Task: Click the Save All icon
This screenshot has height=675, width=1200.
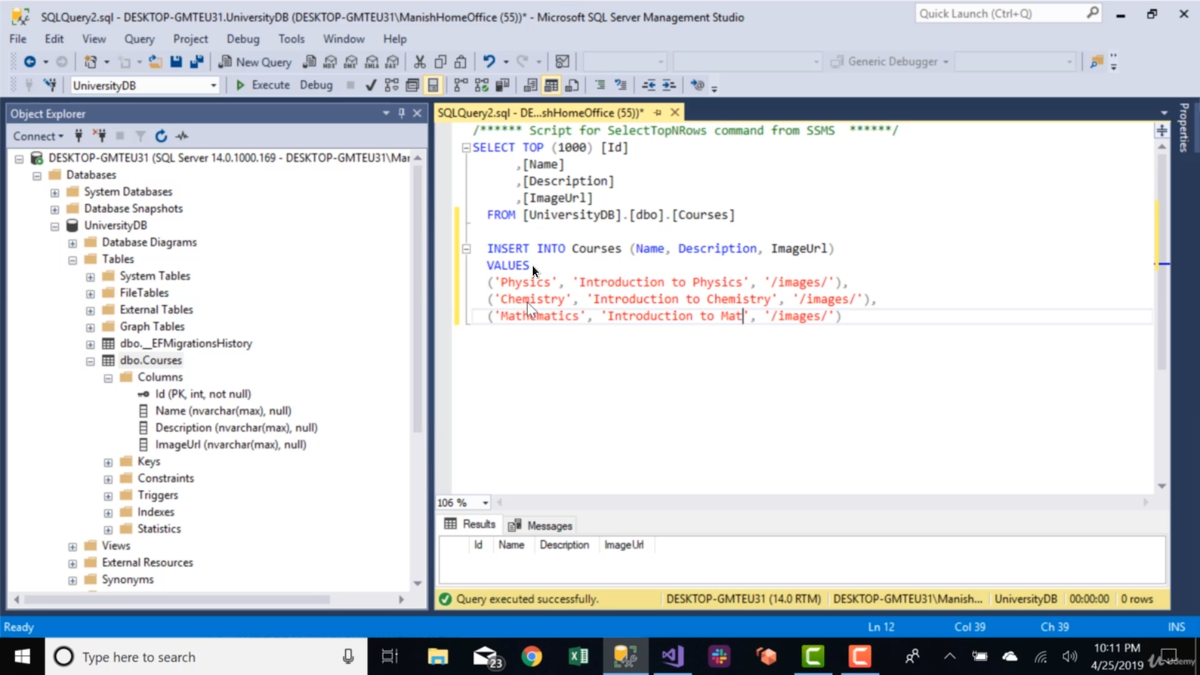Action: tap(197, 62)
